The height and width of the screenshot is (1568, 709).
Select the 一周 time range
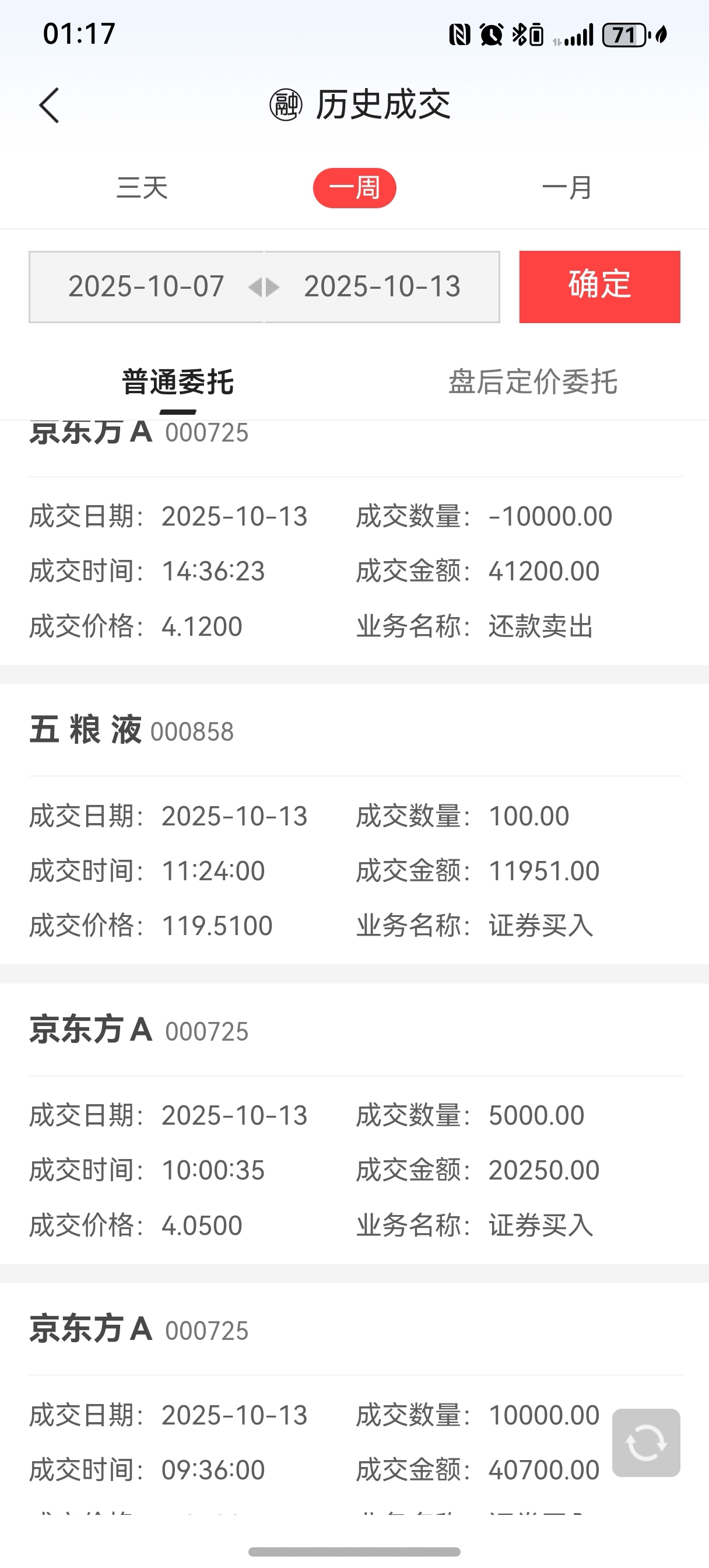pos(355,187)
